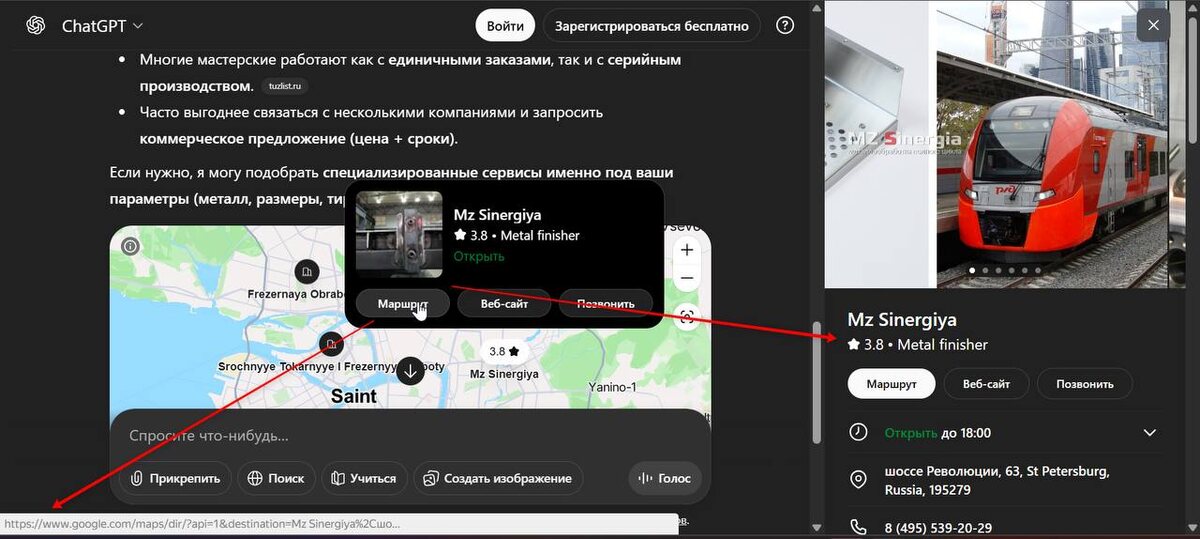
Task: Click Маршрут in the map popup card
Action: [x=403, y=304]
